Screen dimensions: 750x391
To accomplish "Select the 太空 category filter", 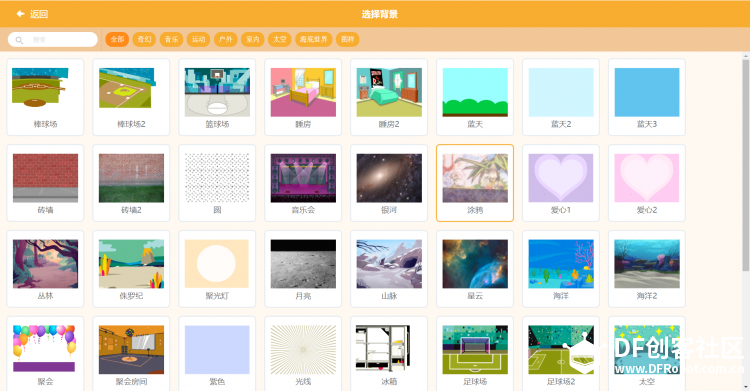I will pyautogui.click(x=279, y=39).
